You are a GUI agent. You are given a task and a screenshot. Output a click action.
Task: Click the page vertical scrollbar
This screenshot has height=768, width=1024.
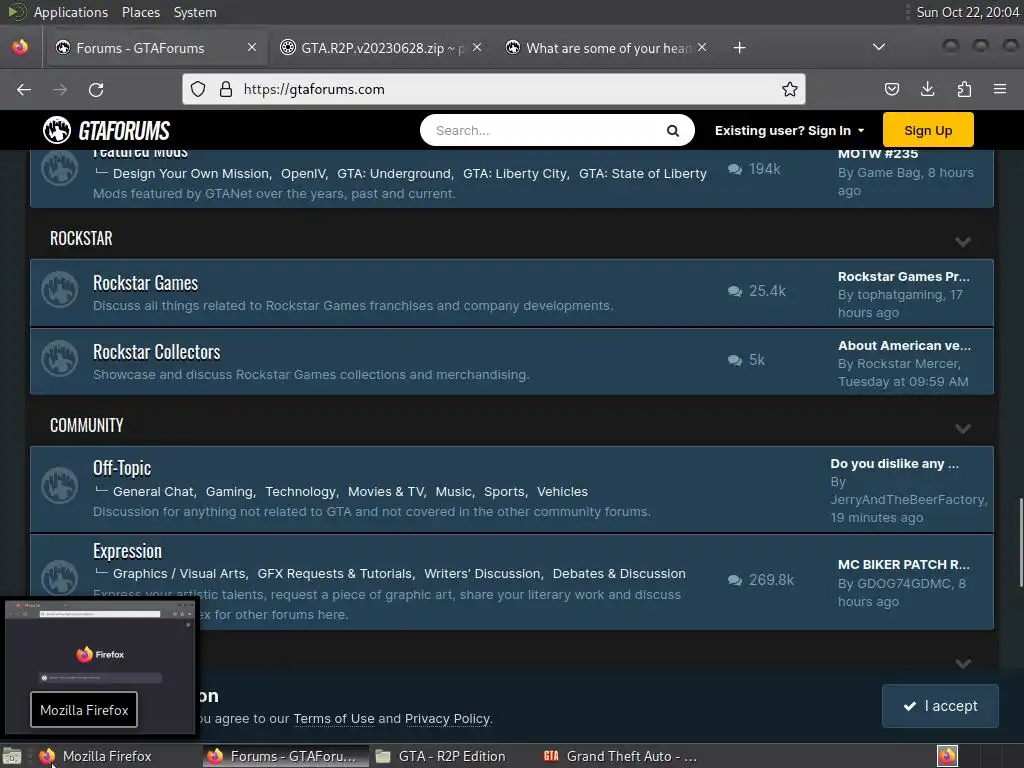(x=1020, y=542)
